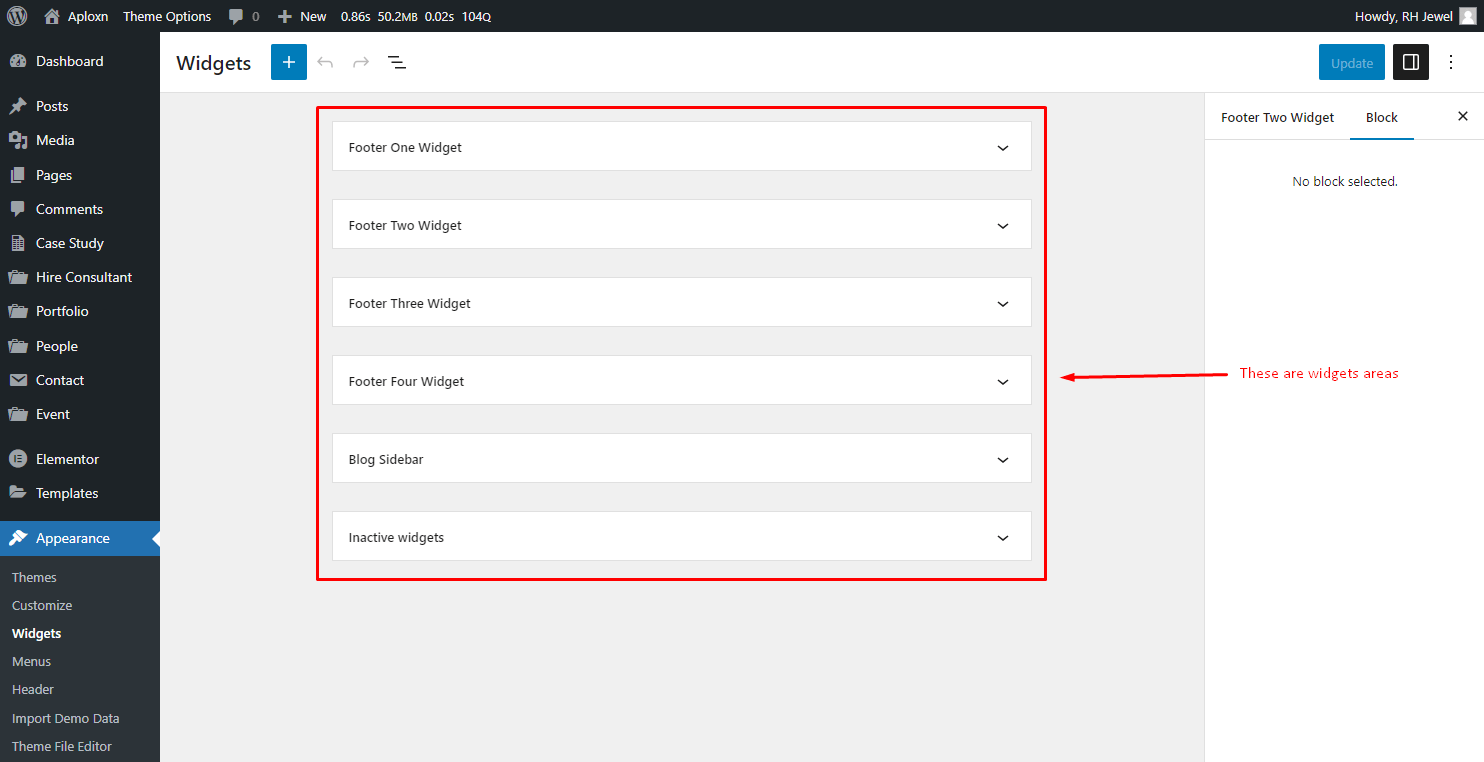
Task: Open the Pages menu
Action: (x=80, y=175)
